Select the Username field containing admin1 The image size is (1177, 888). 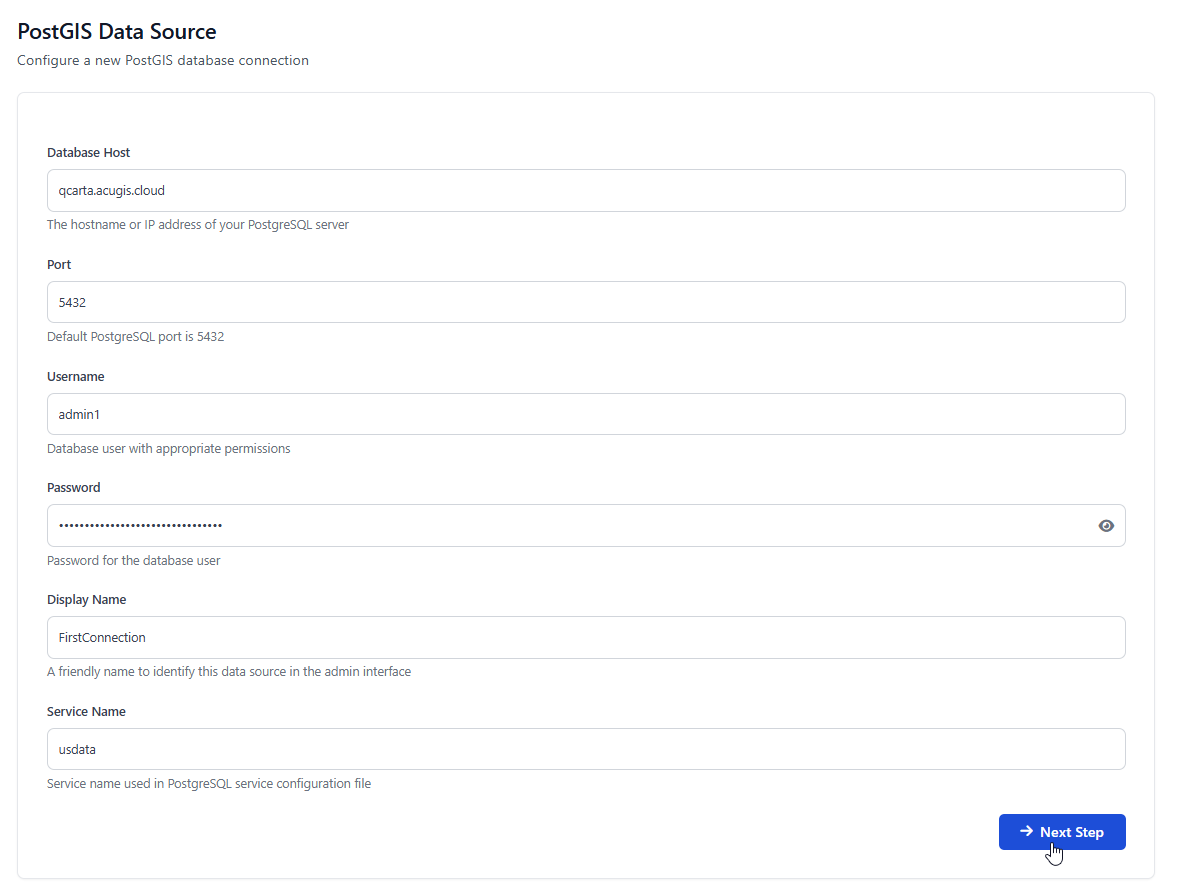point(586,414)
